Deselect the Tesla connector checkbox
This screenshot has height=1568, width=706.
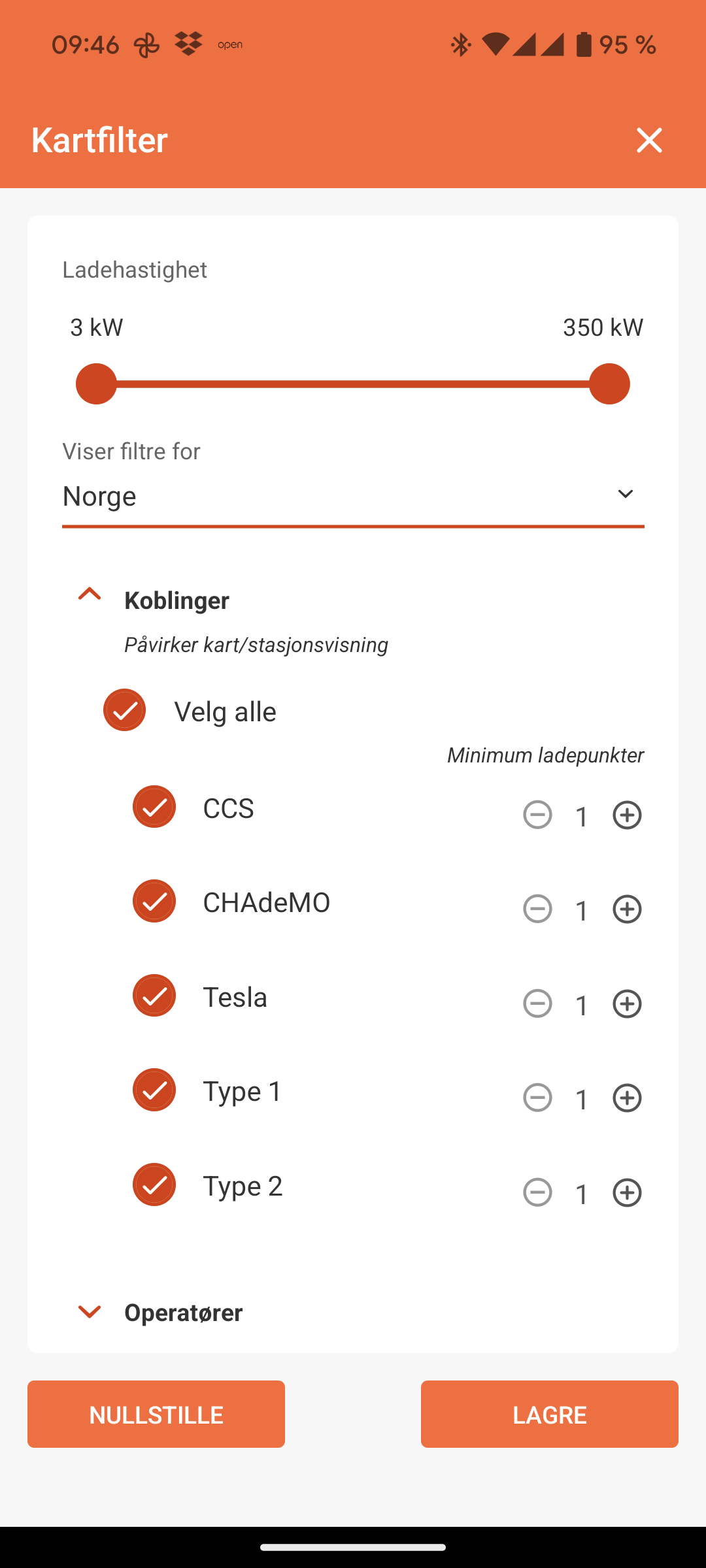click(x=154, y=996)
